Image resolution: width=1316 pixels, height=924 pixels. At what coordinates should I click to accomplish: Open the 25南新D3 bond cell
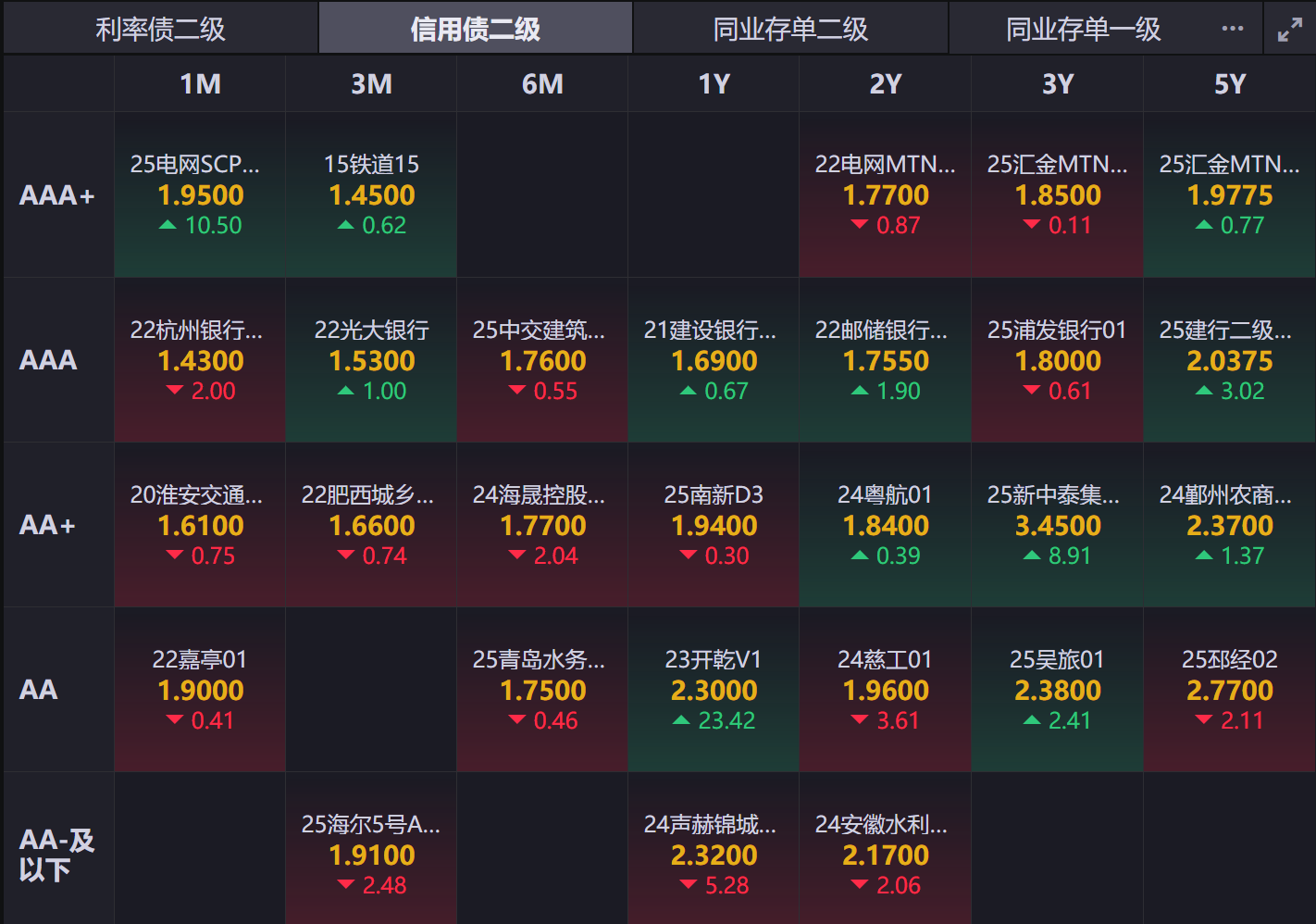click(714, 525)
